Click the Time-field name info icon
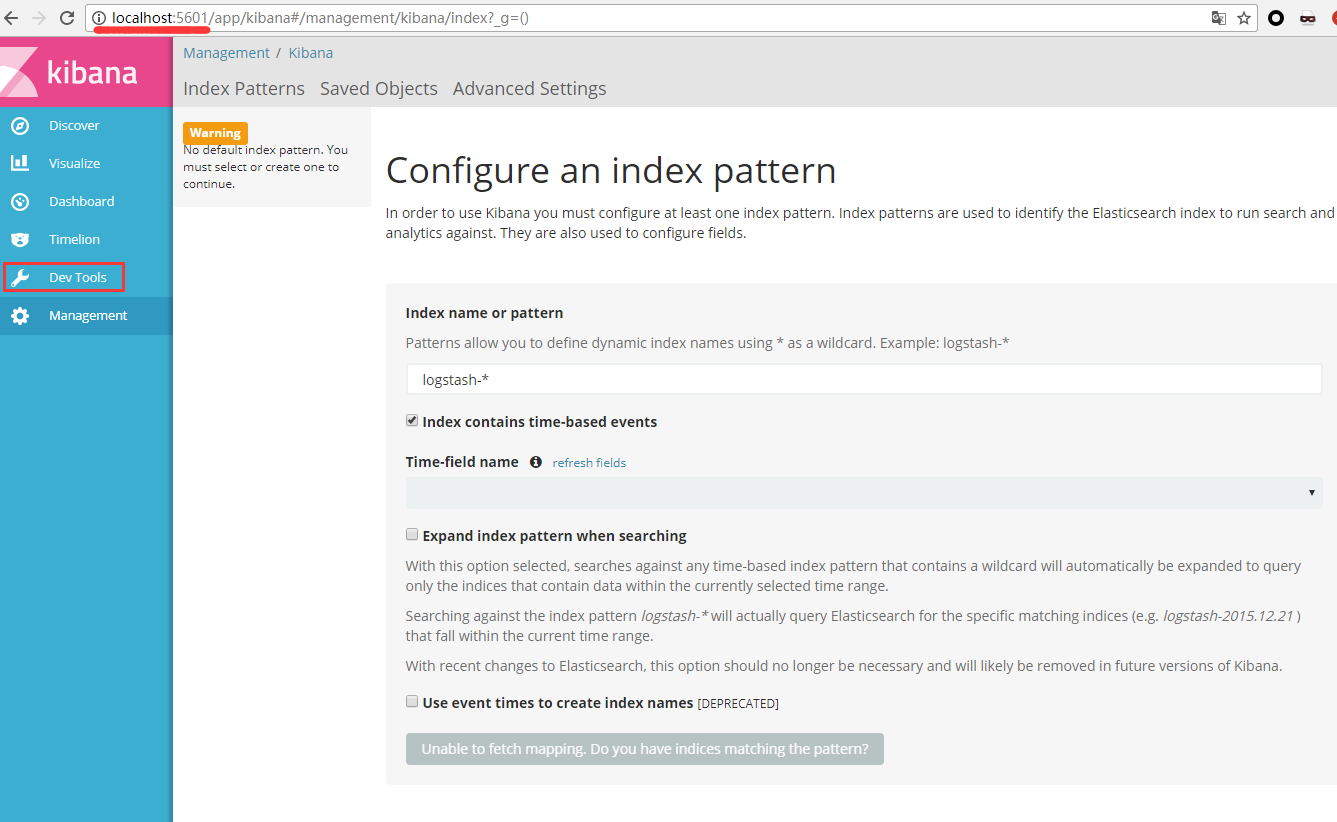The height and width of the screenshot is (822, 1337). click(536, 462)
